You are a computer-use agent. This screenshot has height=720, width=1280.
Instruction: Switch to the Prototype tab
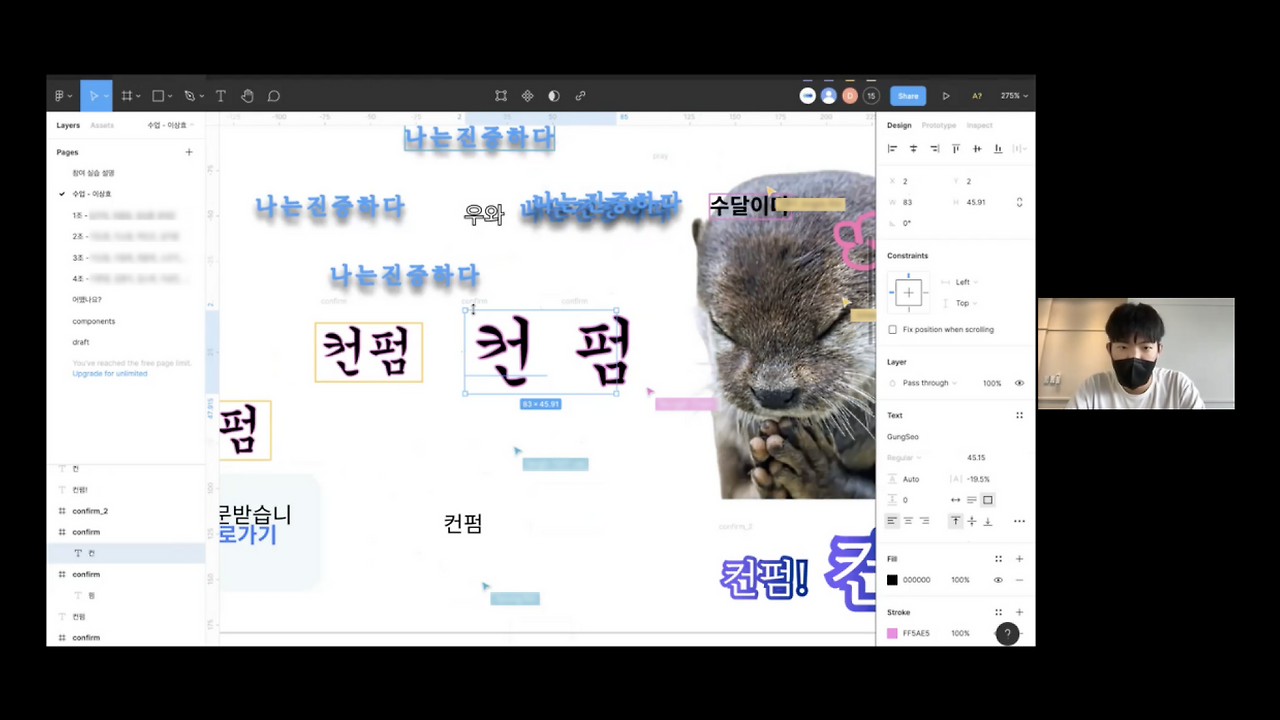939,125
